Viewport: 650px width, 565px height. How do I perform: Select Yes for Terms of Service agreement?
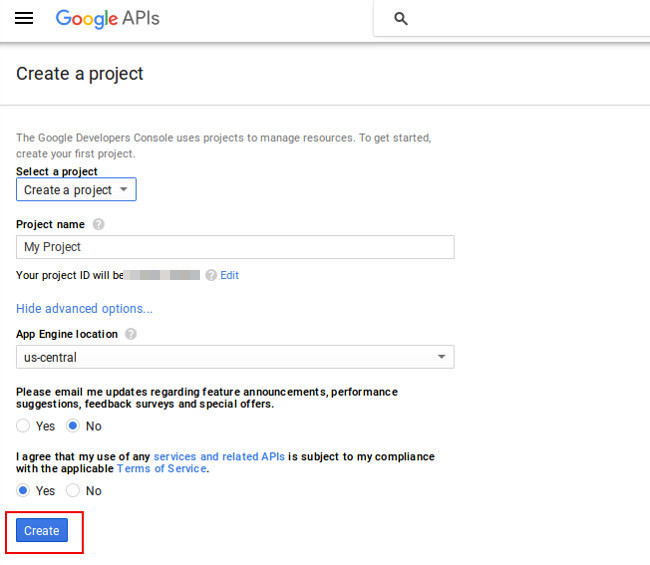[23, 490]
